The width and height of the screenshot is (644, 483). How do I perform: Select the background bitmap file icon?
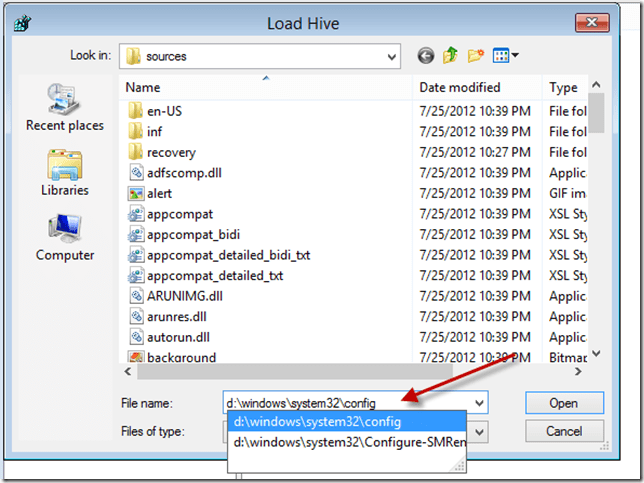click(x=136, y=356)
